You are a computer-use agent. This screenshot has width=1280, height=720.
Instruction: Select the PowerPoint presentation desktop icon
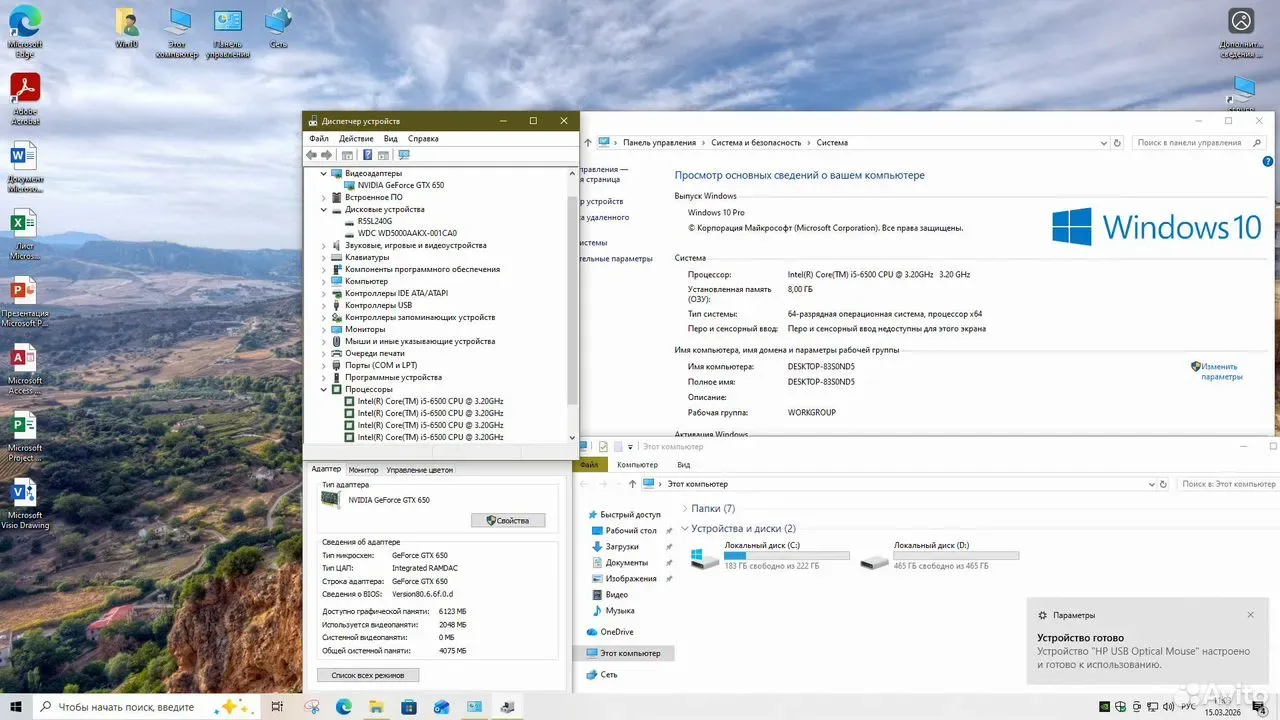click(25, 302)
